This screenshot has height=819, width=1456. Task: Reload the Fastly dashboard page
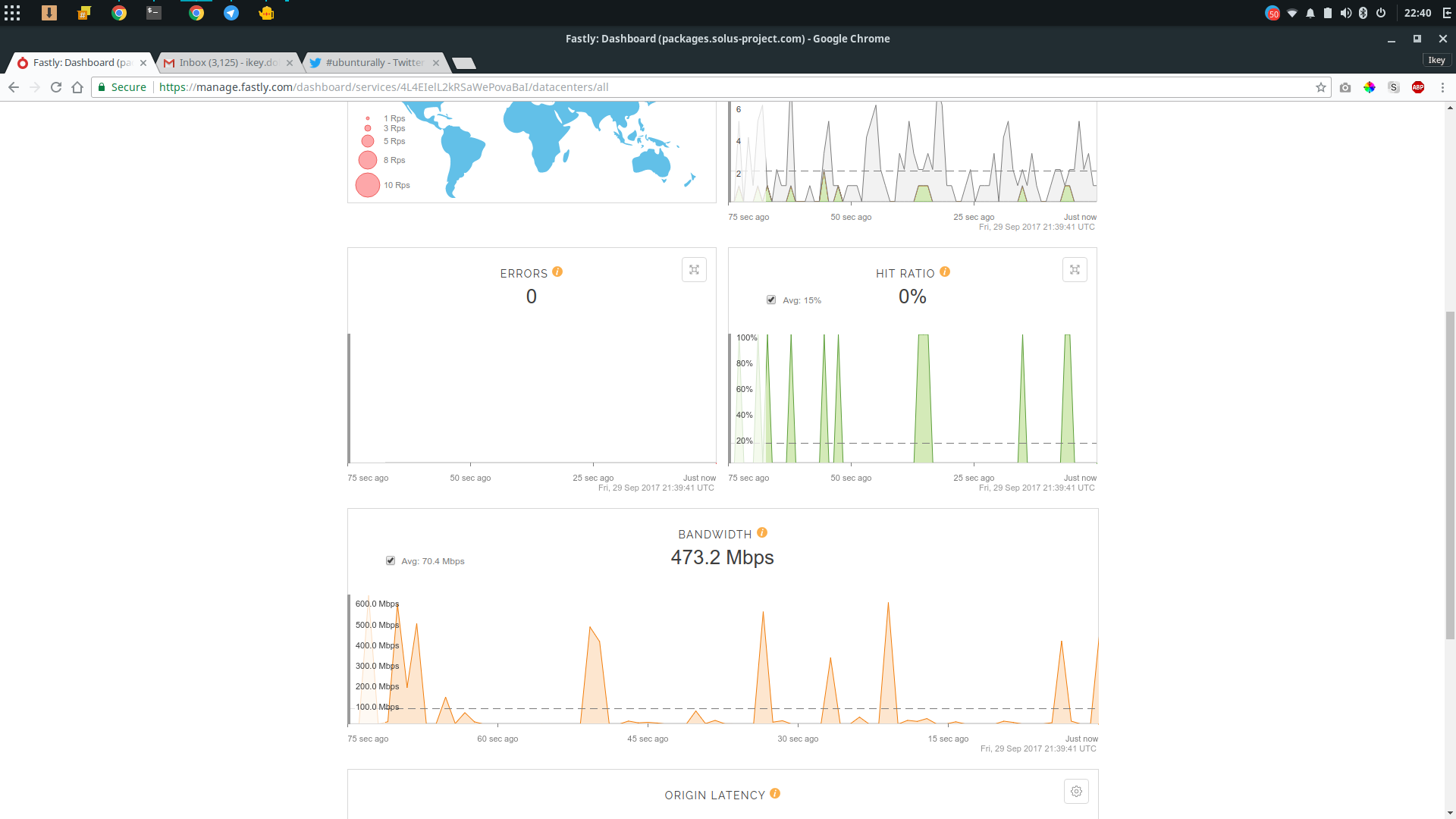point(56,87)
